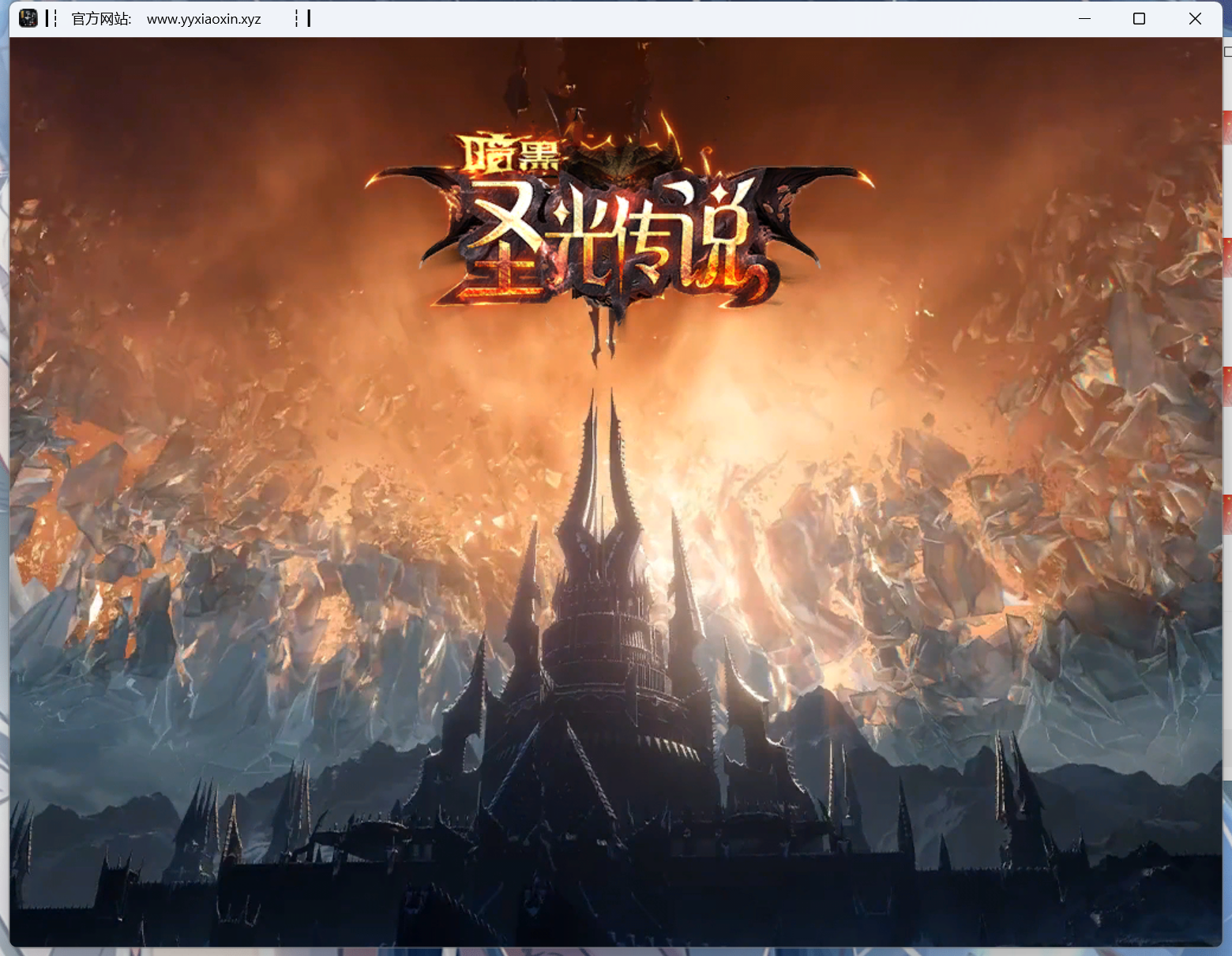Click the lowest red item at right edge
Viewport: 1232px width, 956px height.
(x=1227, y=514)
